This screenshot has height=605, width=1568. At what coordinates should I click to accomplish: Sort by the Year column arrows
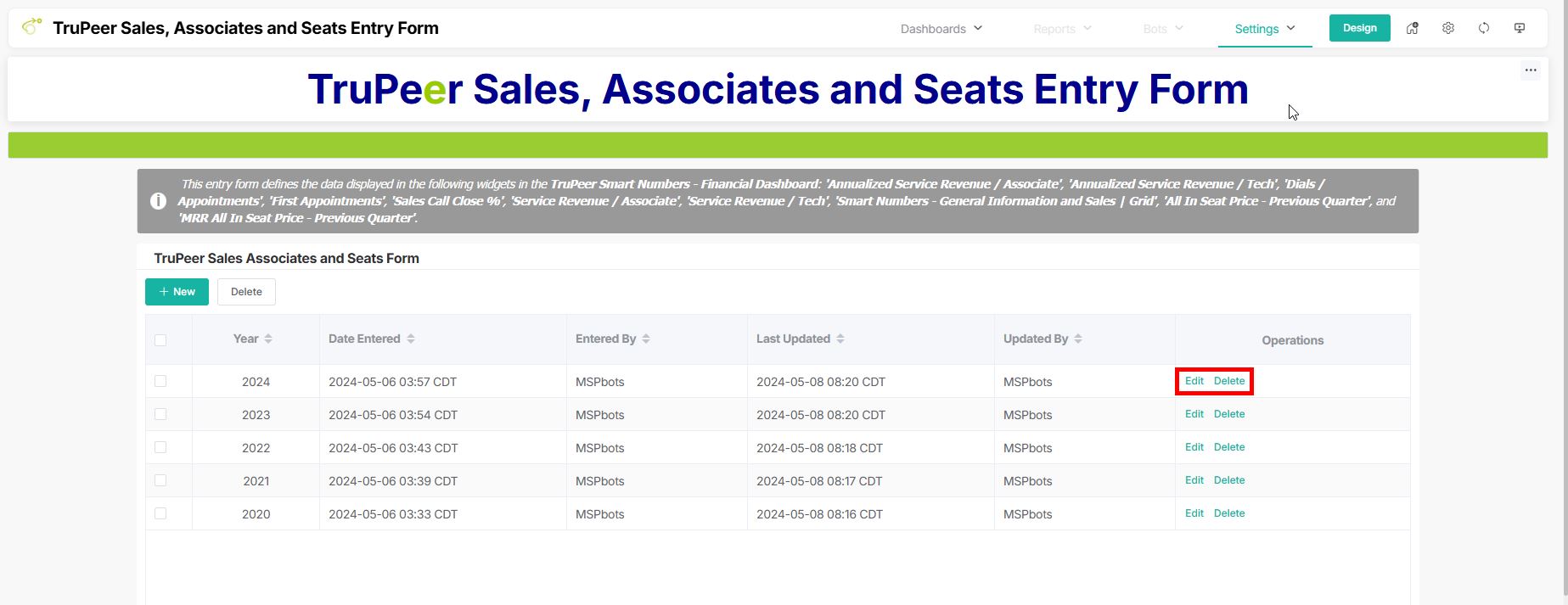(268, 339)
